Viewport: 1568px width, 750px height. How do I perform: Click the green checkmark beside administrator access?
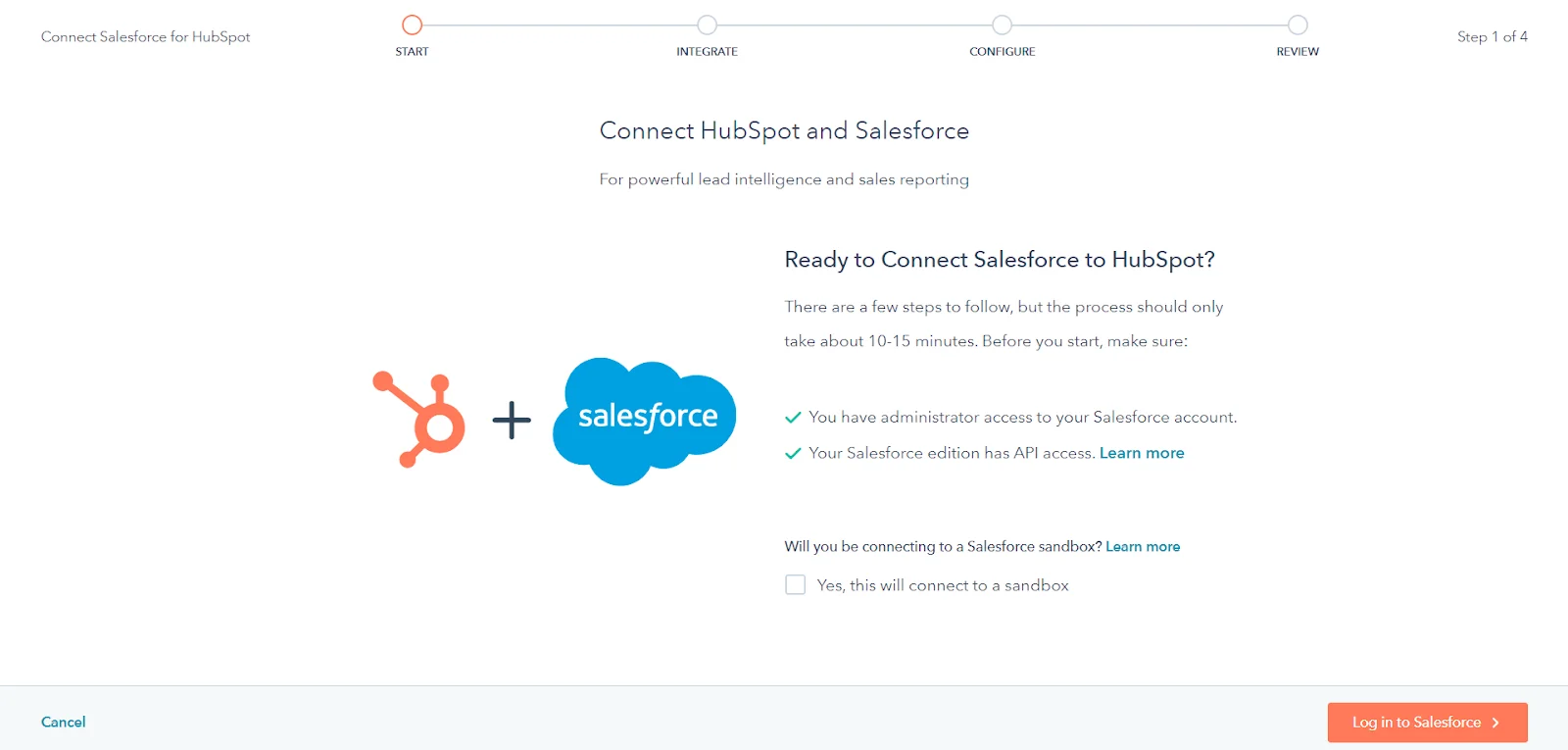[x=792, y=416]
